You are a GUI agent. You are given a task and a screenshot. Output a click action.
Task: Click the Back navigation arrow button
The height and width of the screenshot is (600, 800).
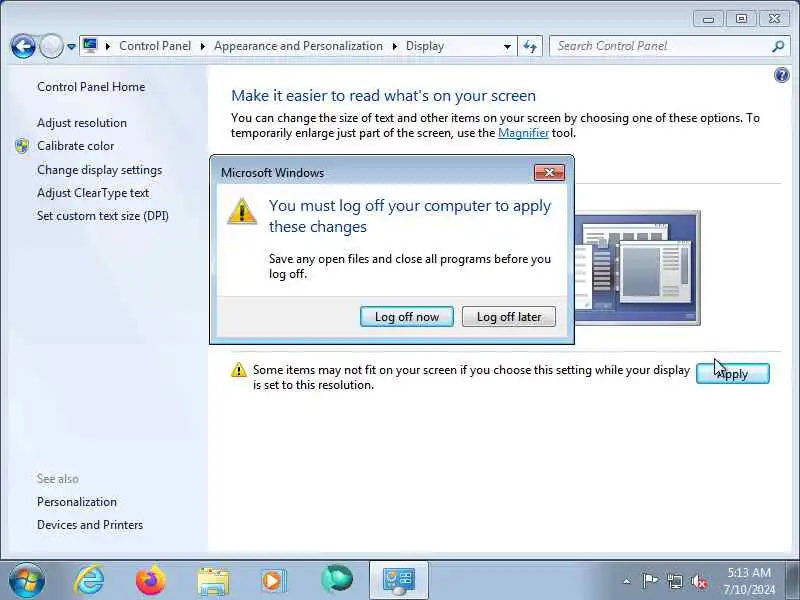coord(23,46)
